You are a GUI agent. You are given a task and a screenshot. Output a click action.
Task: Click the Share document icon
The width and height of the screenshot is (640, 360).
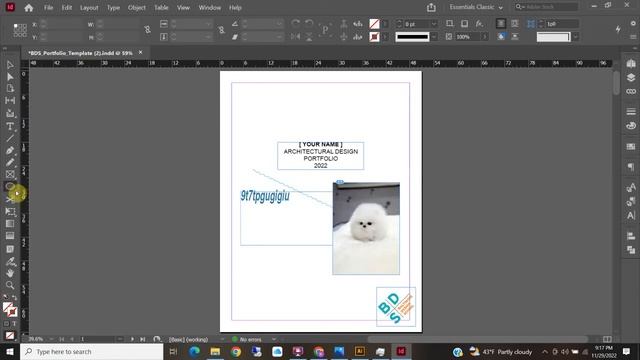pyautogui.click(x=431, y=7)
